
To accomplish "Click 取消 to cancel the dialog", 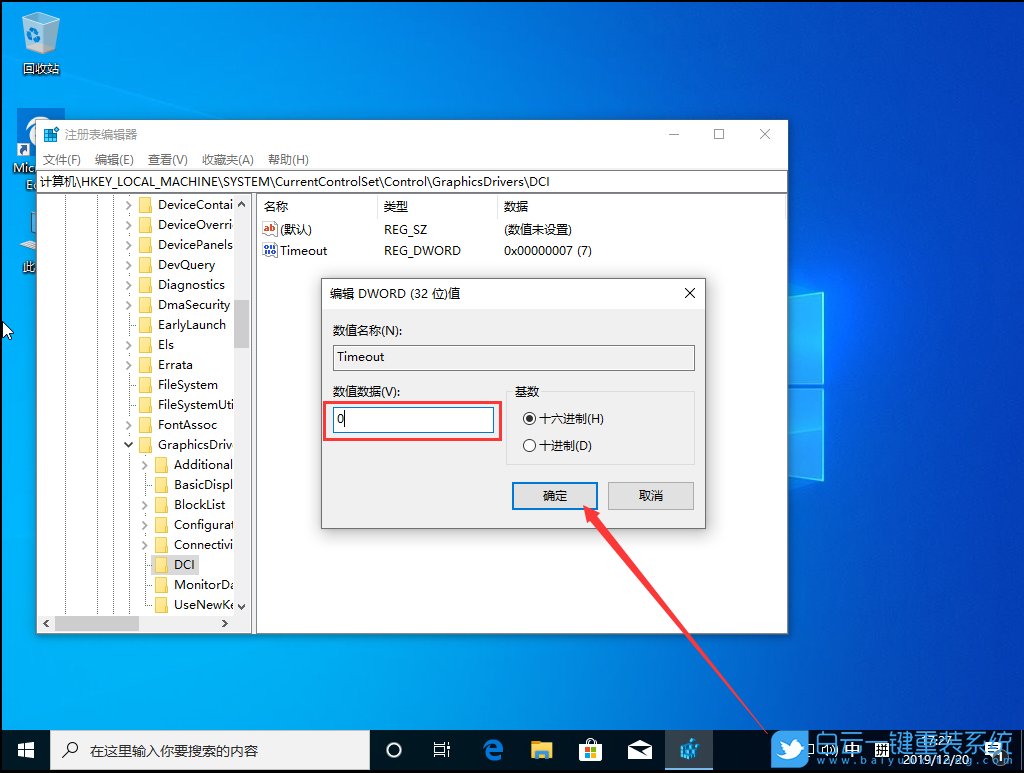I will [650, 496].
